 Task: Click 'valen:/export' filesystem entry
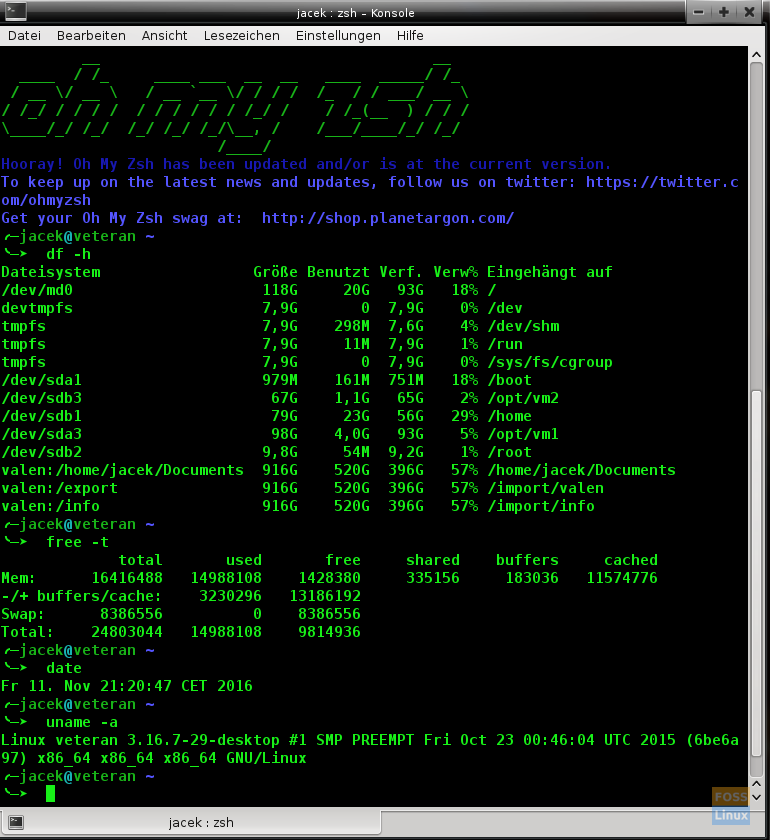tap(59, 488)
